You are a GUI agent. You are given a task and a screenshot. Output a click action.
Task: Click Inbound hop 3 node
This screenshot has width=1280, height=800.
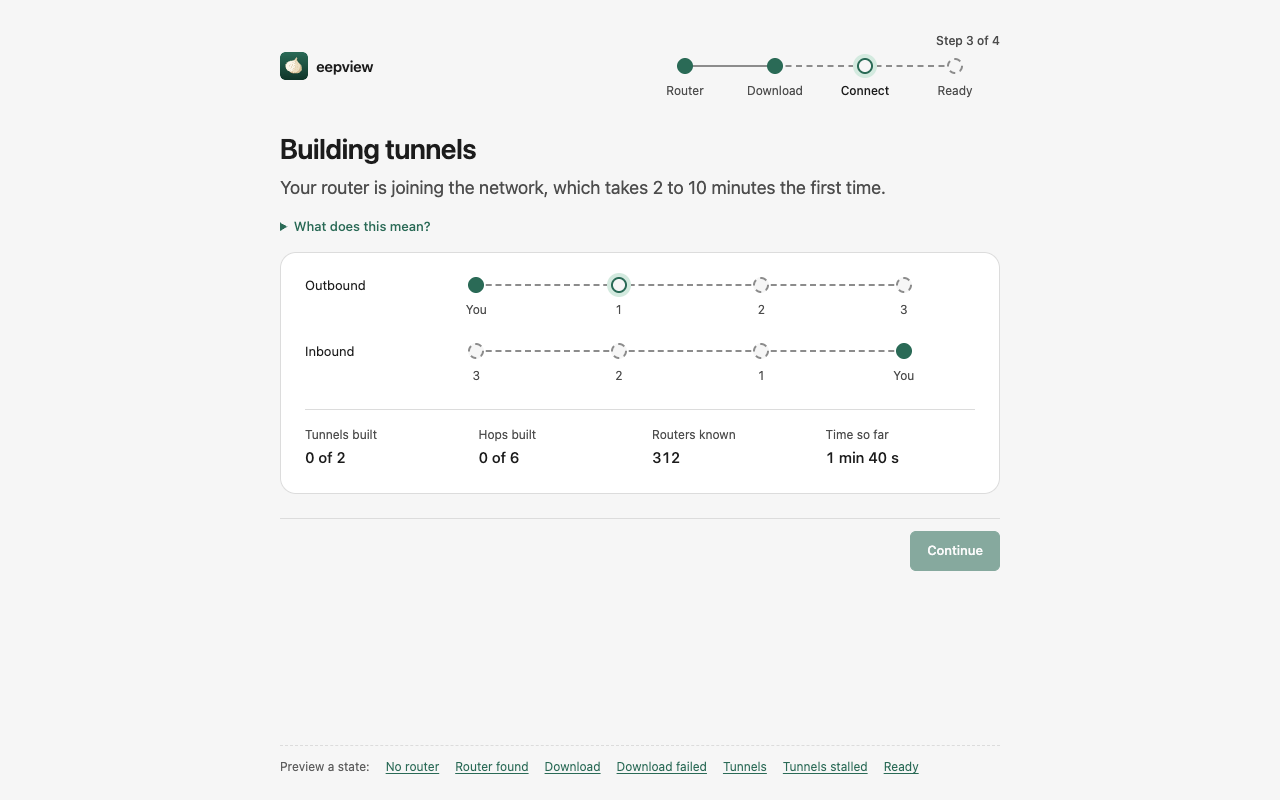pos(476,351)
